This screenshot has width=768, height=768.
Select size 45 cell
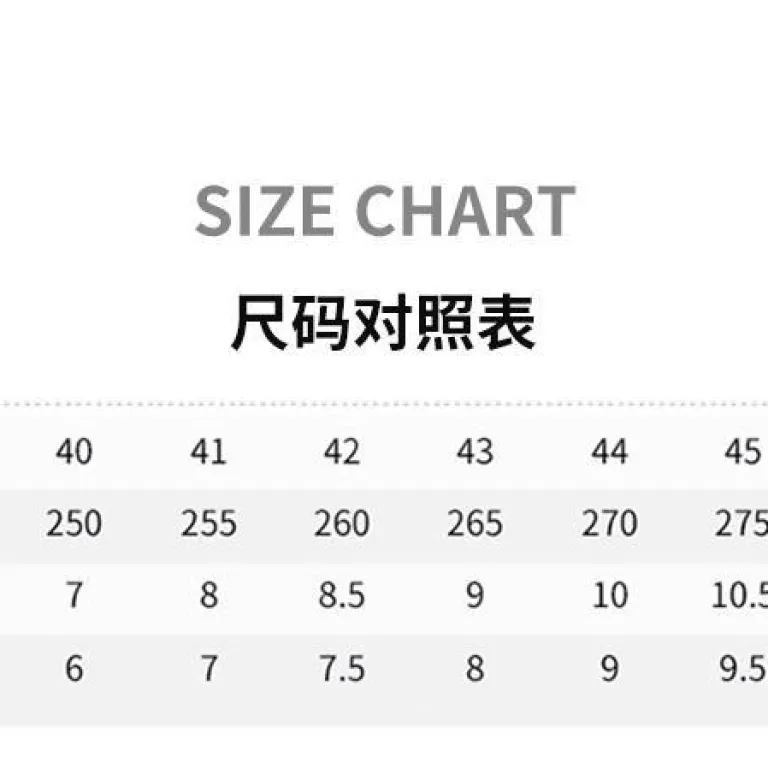(743, 452)
